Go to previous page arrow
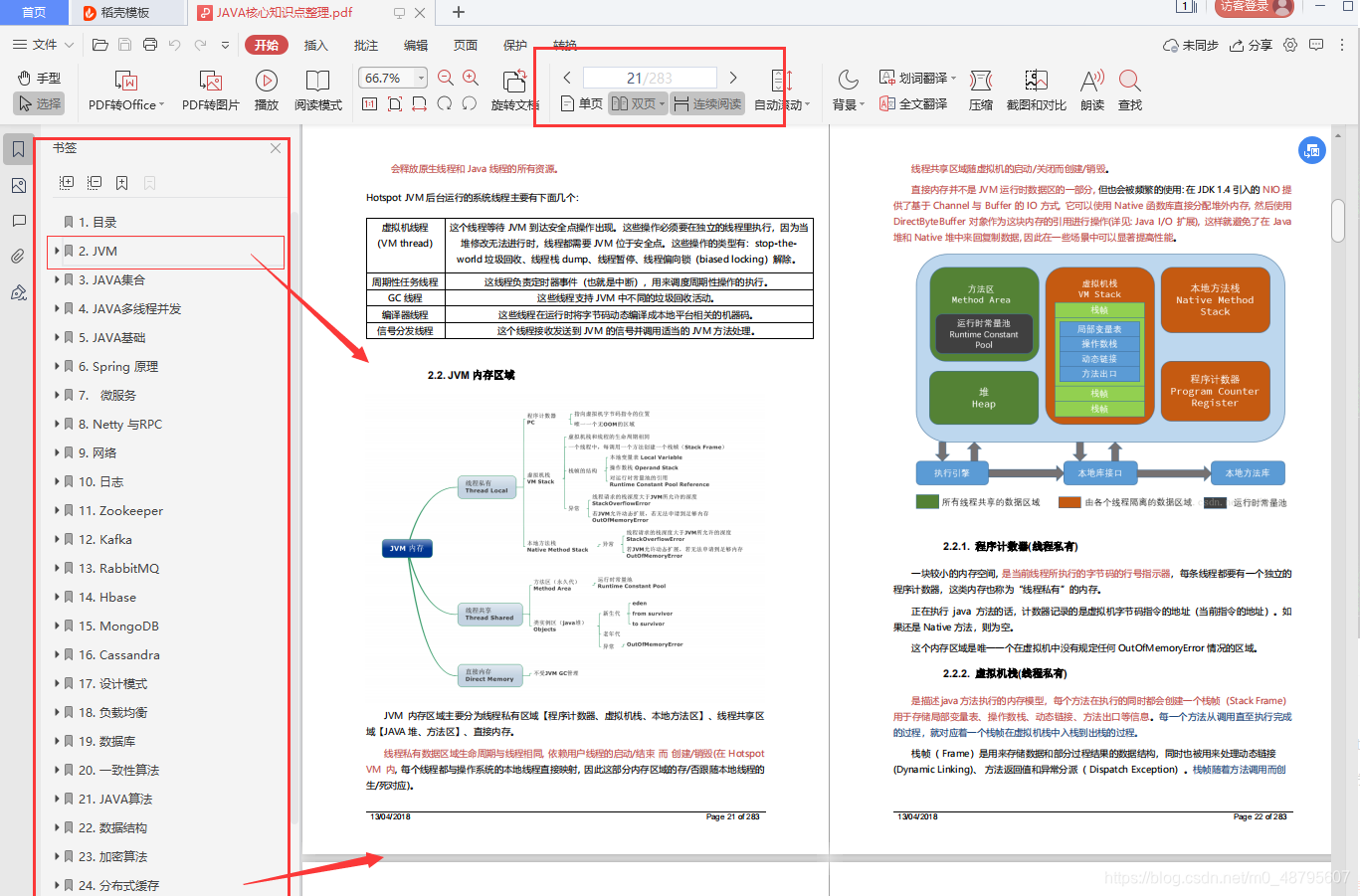1360x896 pixels. pyautogui.click(x=567, y=78)
